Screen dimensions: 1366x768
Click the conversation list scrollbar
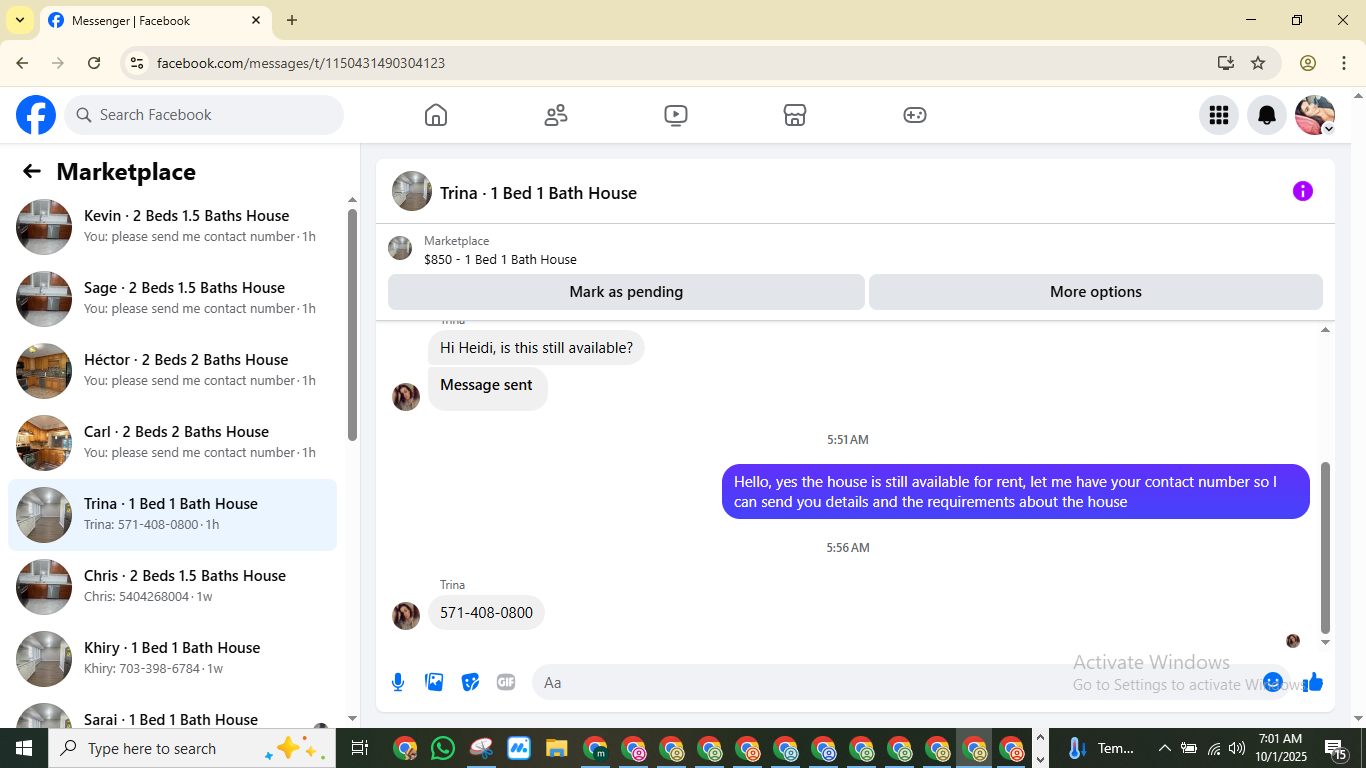click(x=352, y=324)
